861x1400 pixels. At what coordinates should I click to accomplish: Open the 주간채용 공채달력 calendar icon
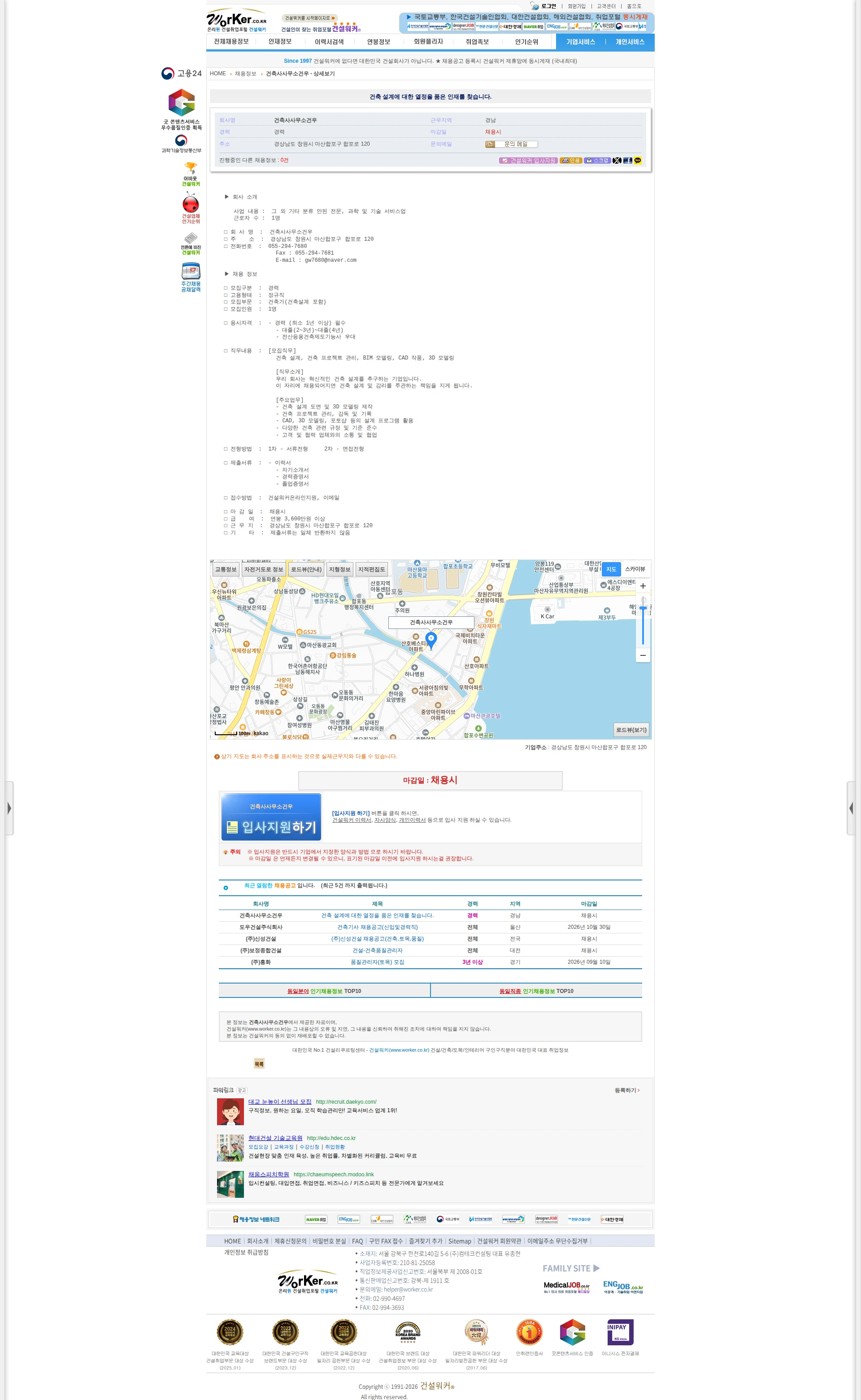click(x=191, y=277)
